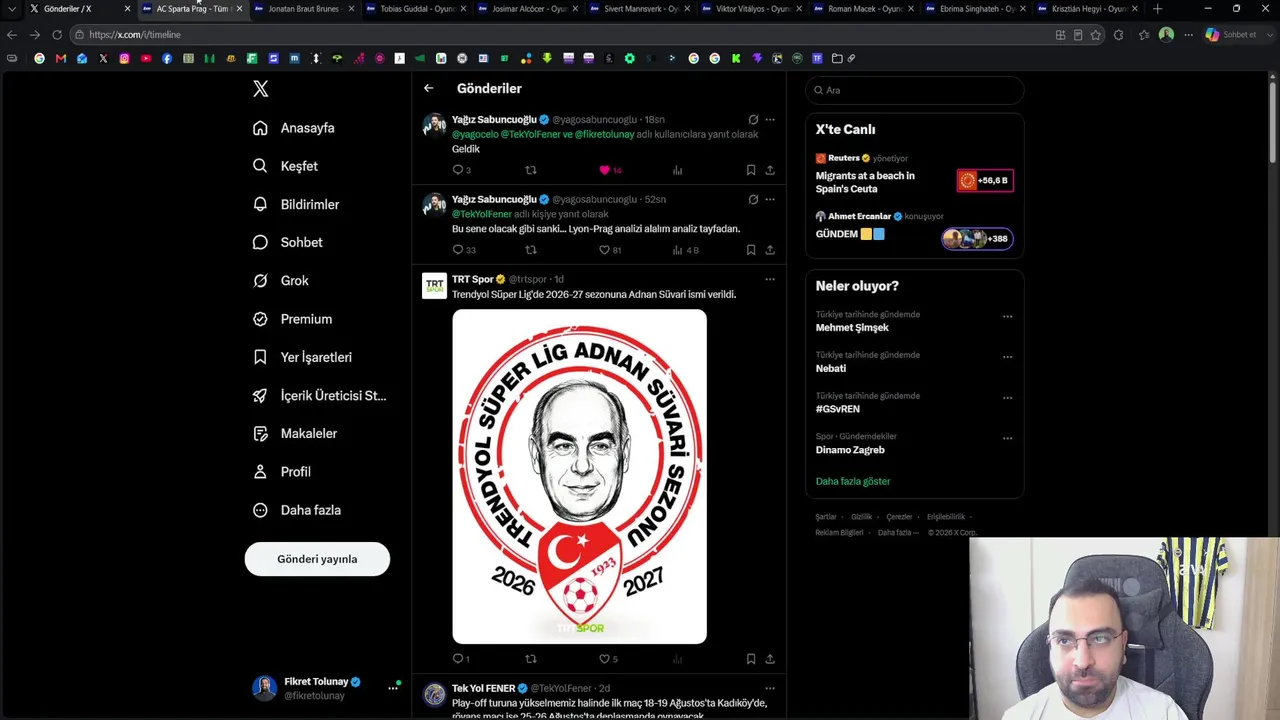Open options for the #GSvREN trend
The image size is (1280, 720).
1008,397
